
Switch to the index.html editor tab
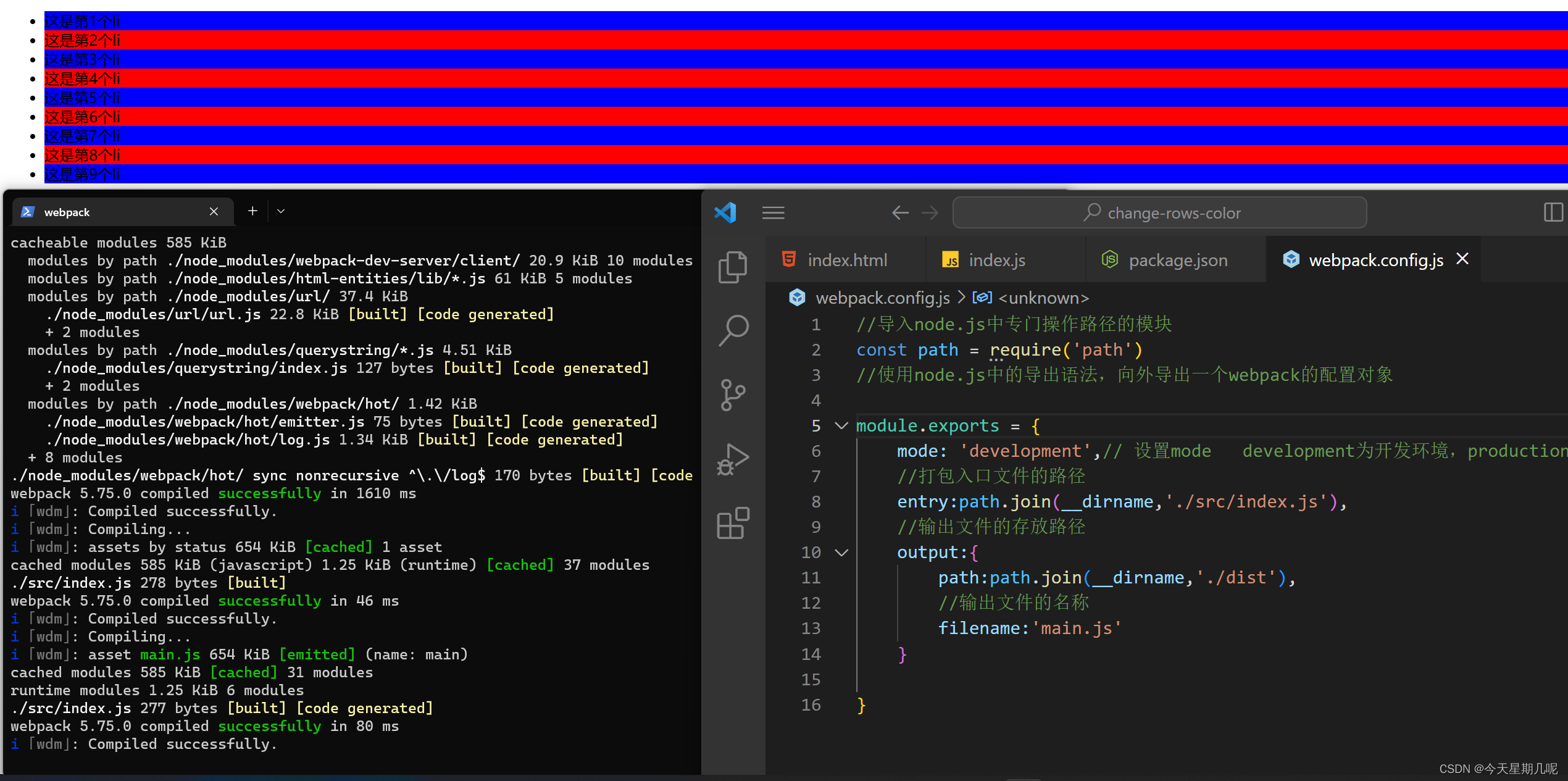tap(846, 260)
